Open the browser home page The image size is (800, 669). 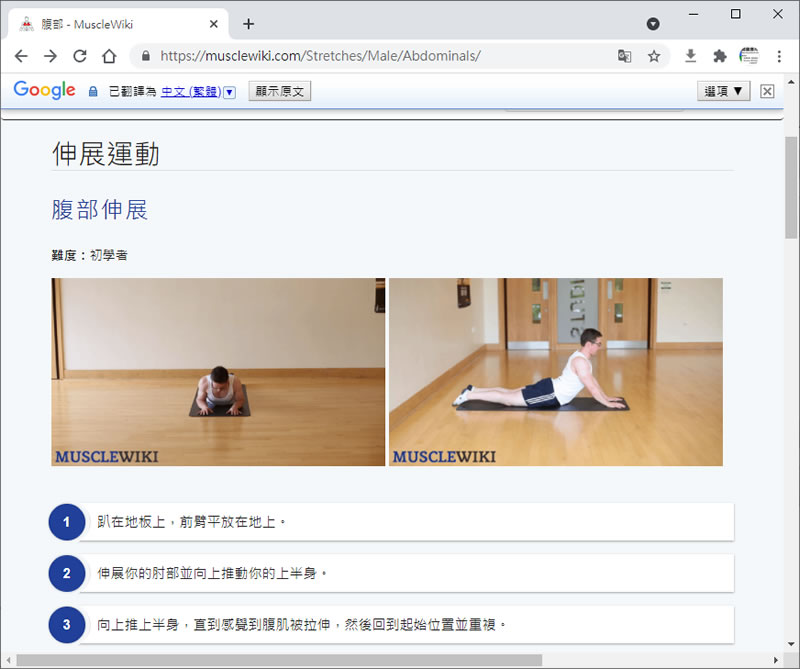109,56
